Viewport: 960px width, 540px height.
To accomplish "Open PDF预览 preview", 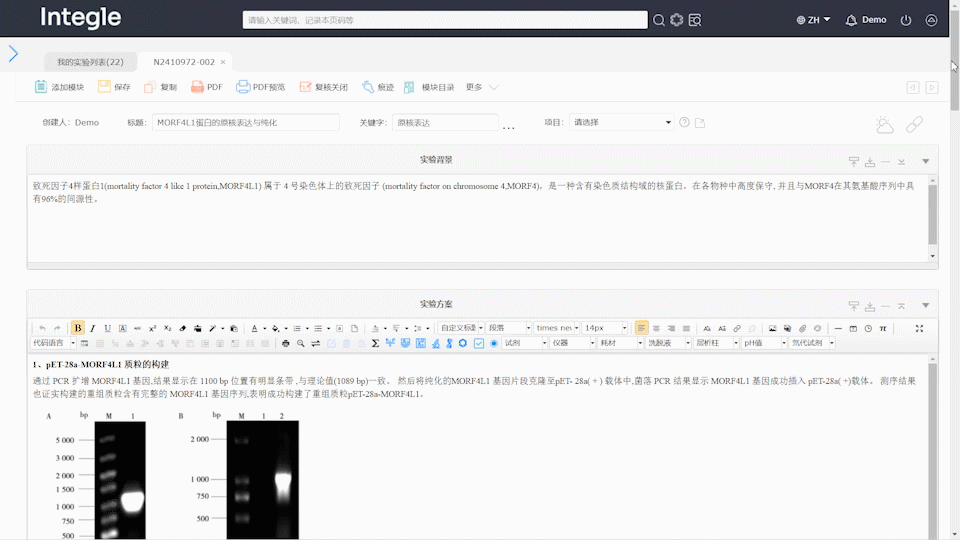I will tap(261, 88).
